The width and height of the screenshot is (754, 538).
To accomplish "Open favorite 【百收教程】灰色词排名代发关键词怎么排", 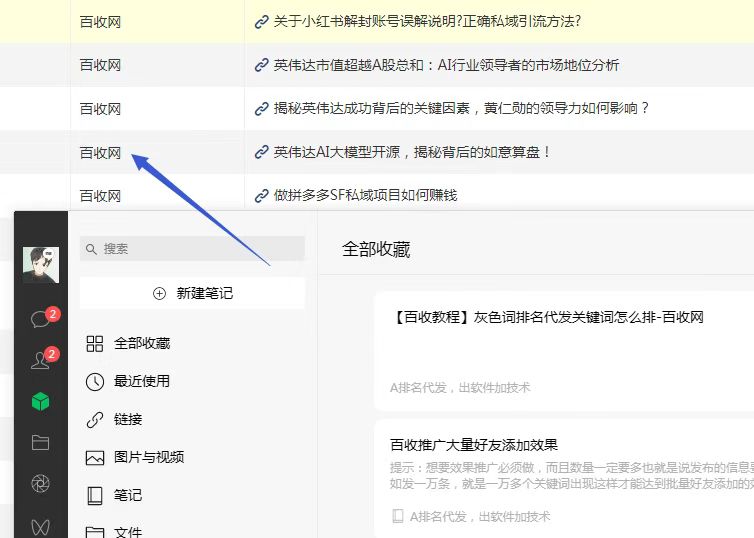I will point(564,351).
